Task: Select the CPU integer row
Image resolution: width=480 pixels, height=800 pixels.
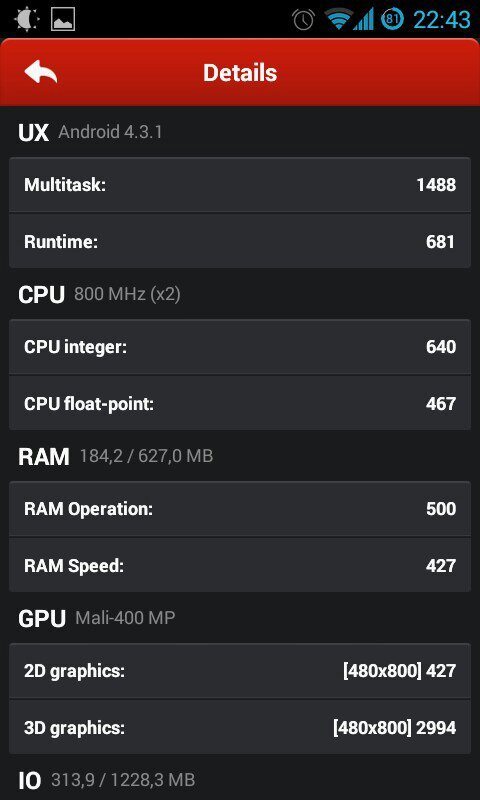Action: pos(240,347)
